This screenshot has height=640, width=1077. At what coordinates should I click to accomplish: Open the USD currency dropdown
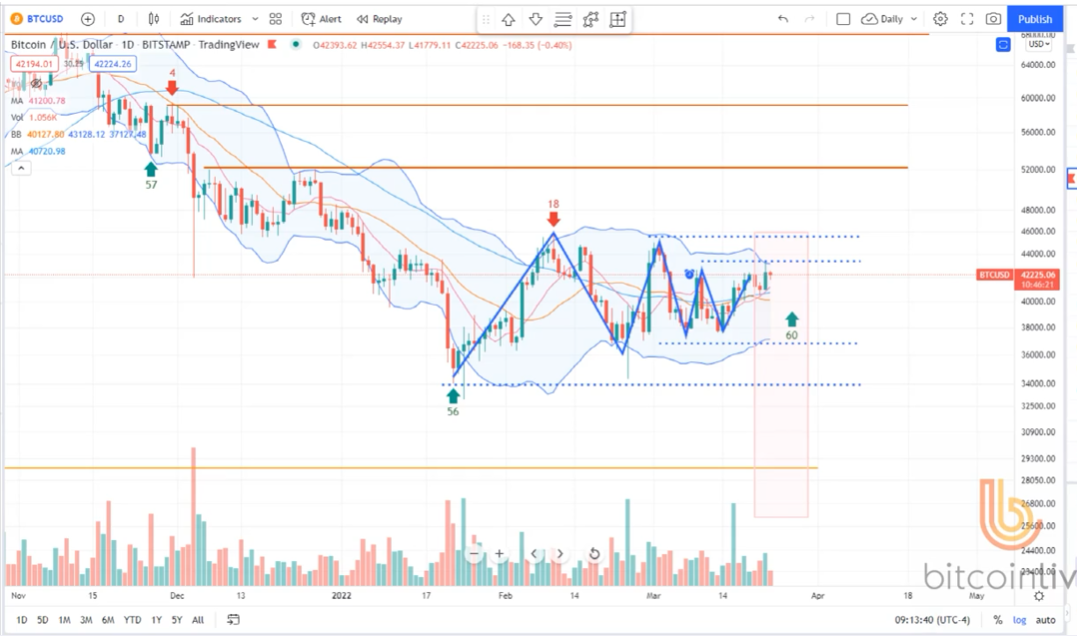[1038, 44]
